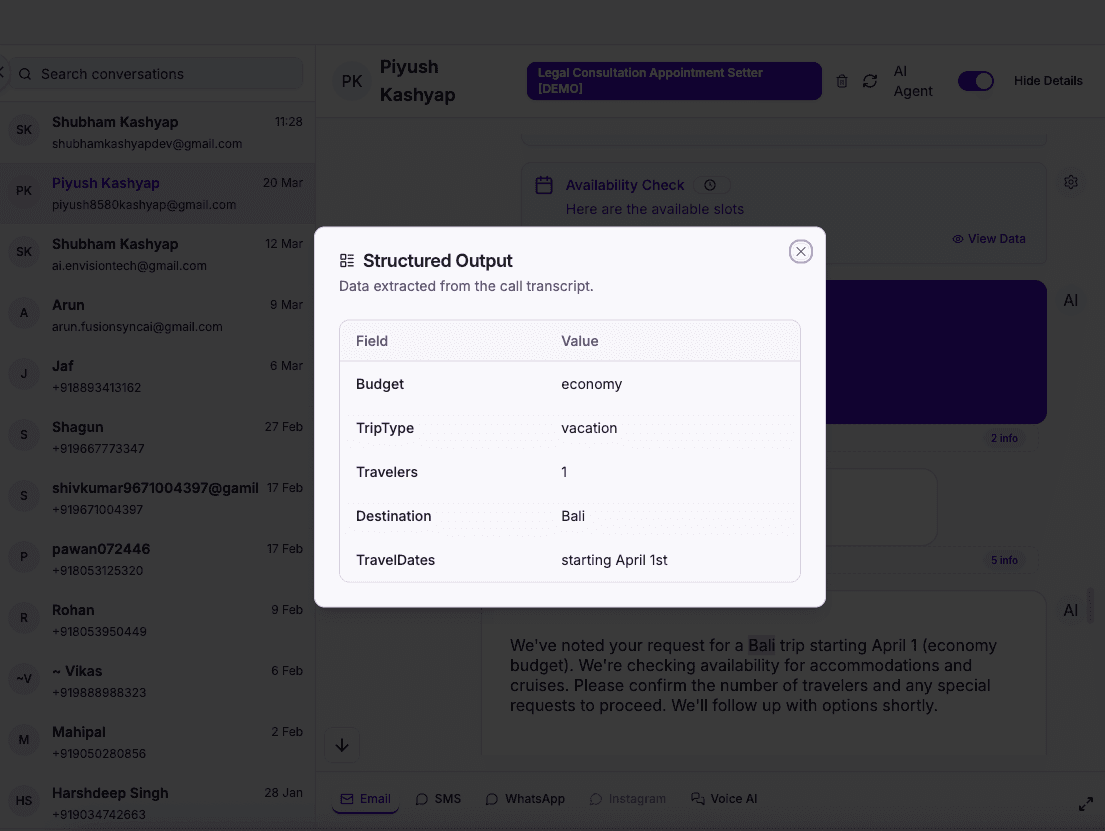The width and height of the screenshot is (1105, 831).
Task: Expand the 2 info badge
Action: click(1004, 438)
